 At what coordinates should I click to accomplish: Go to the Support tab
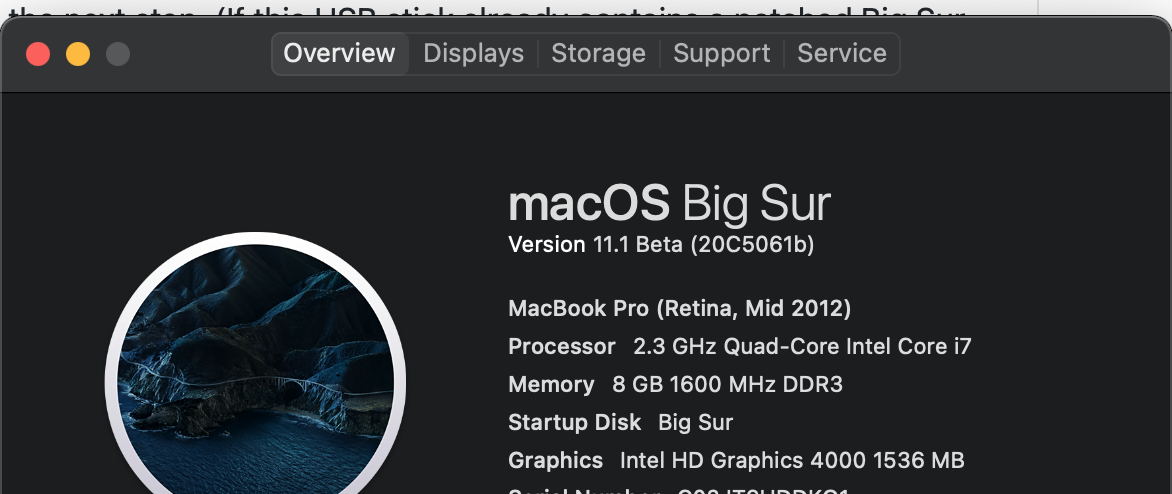(x=721, y=54)
